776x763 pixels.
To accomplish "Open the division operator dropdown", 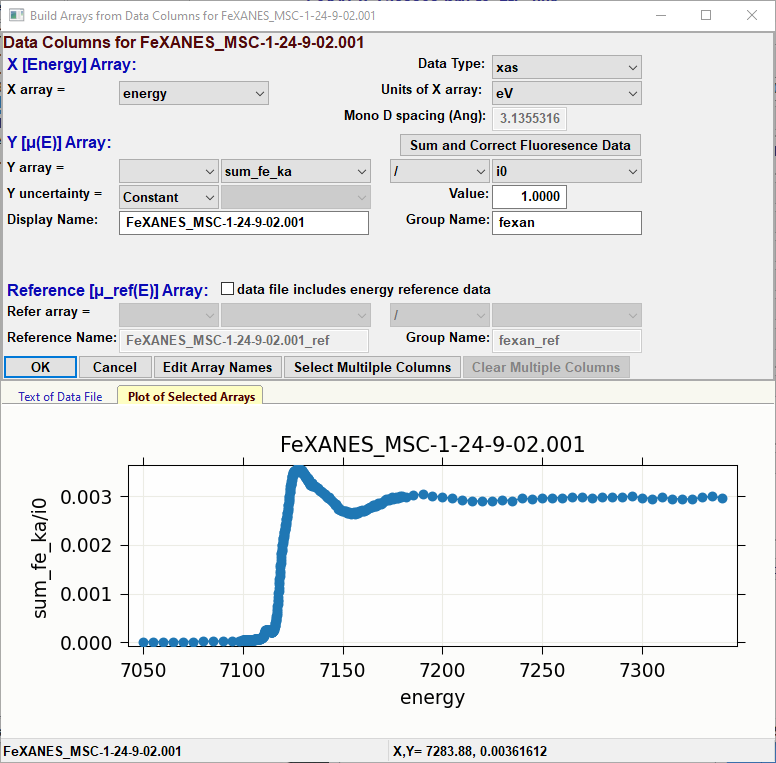I will click(x=439, y=172).
